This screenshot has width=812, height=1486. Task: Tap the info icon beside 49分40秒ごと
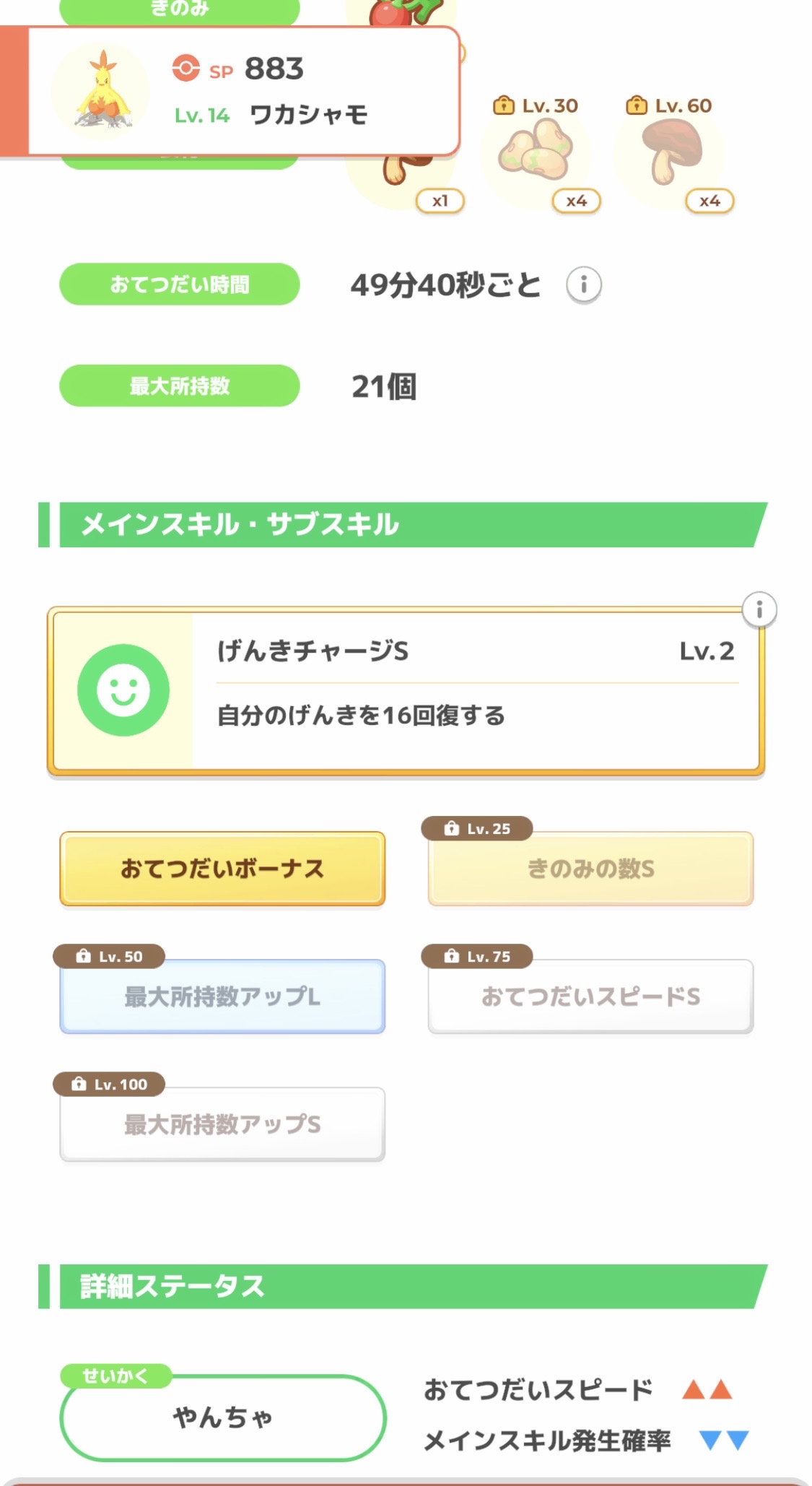583,284
